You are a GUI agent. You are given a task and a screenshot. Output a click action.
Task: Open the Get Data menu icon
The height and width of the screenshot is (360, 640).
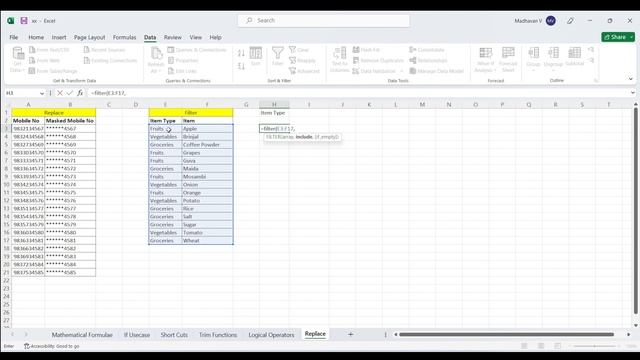(18, 54)
